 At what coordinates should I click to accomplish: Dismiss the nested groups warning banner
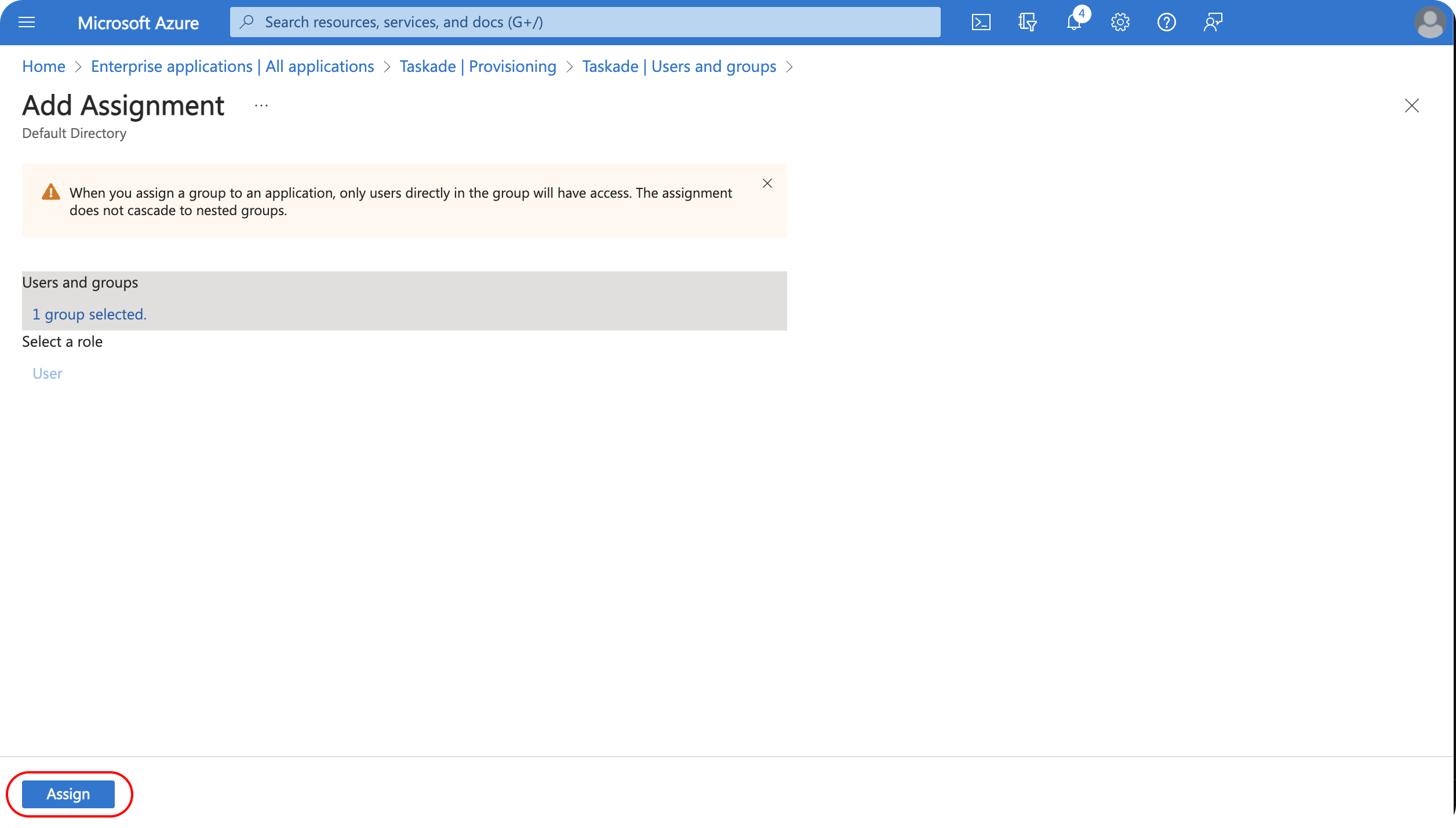tap(767, 183)
